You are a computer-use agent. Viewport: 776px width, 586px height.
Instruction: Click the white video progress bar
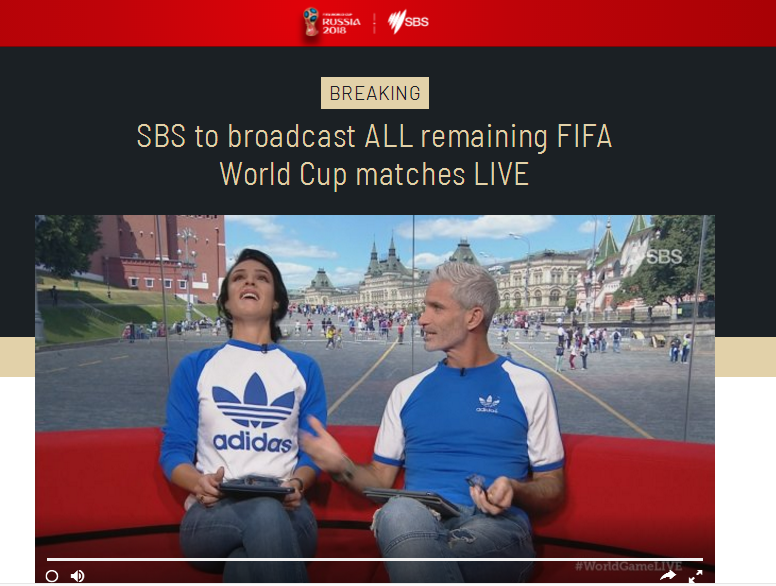(x=375, y=559)
